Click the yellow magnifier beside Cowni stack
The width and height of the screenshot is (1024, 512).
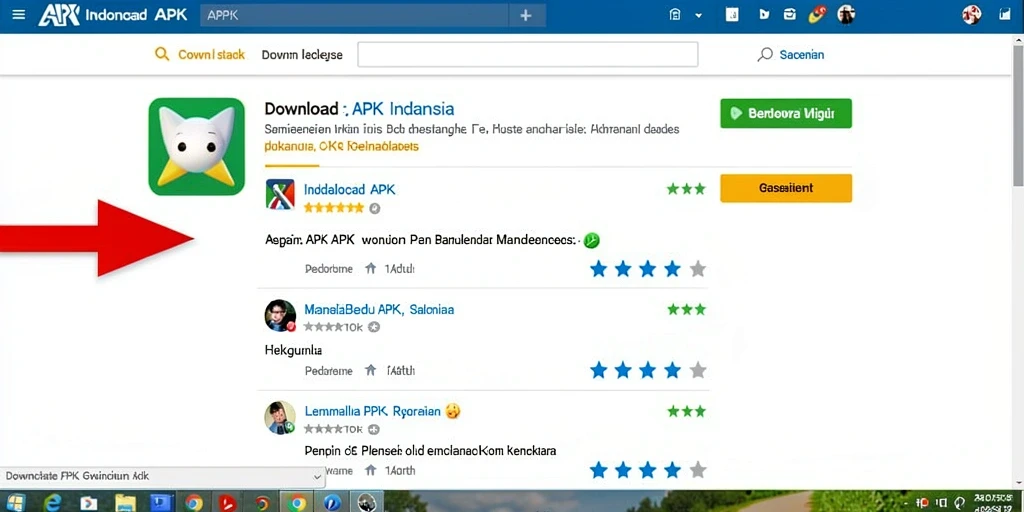(162, 54)
